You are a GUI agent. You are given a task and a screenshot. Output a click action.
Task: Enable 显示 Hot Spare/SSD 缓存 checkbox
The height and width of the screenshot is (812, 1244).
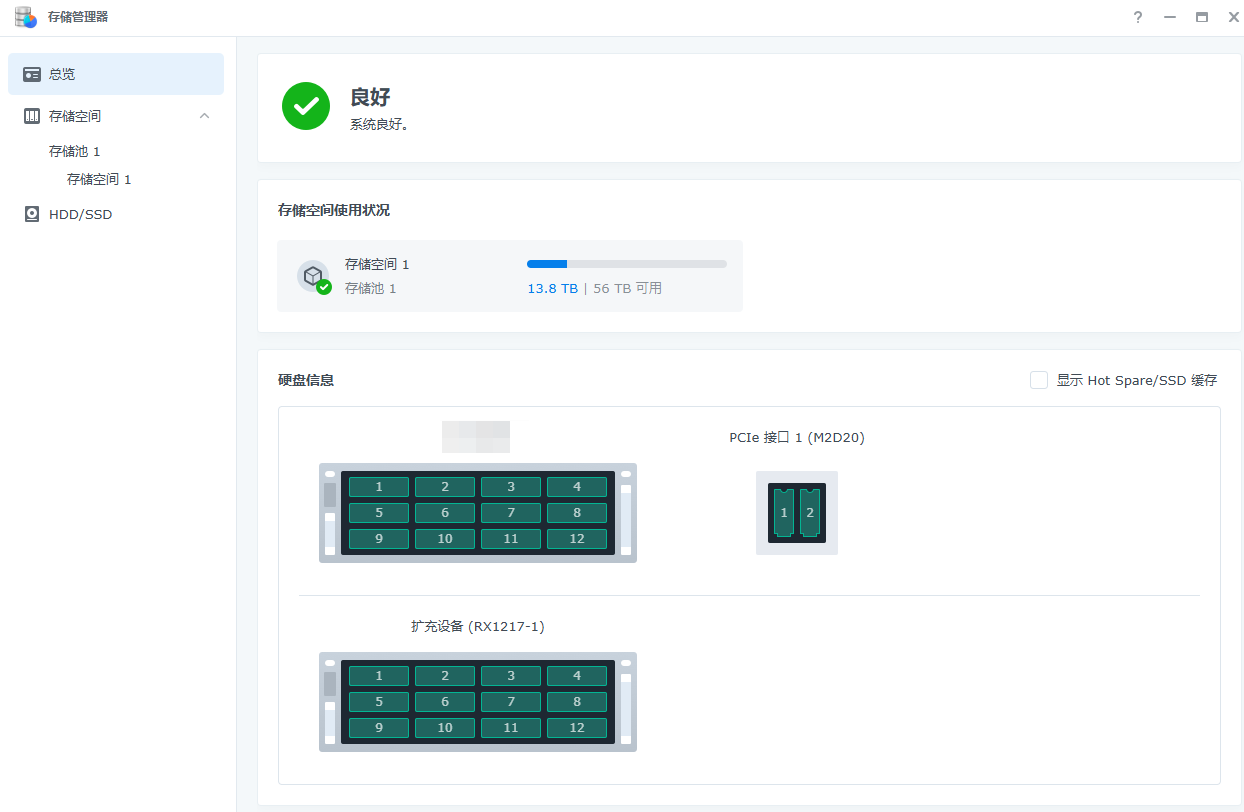click(x=1039, y=380)
